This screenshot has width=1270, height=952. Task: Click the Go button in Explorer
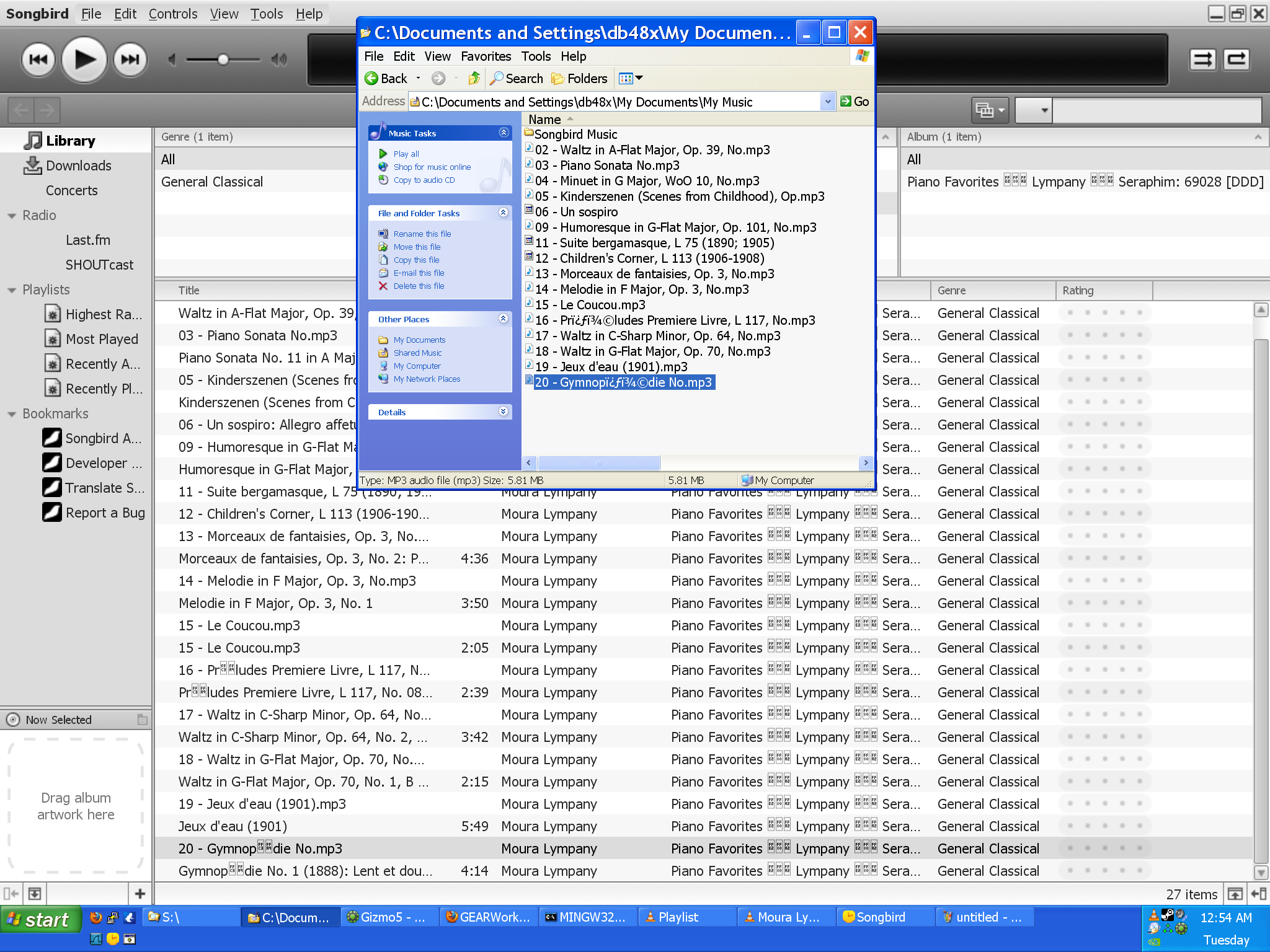point(855,102)
